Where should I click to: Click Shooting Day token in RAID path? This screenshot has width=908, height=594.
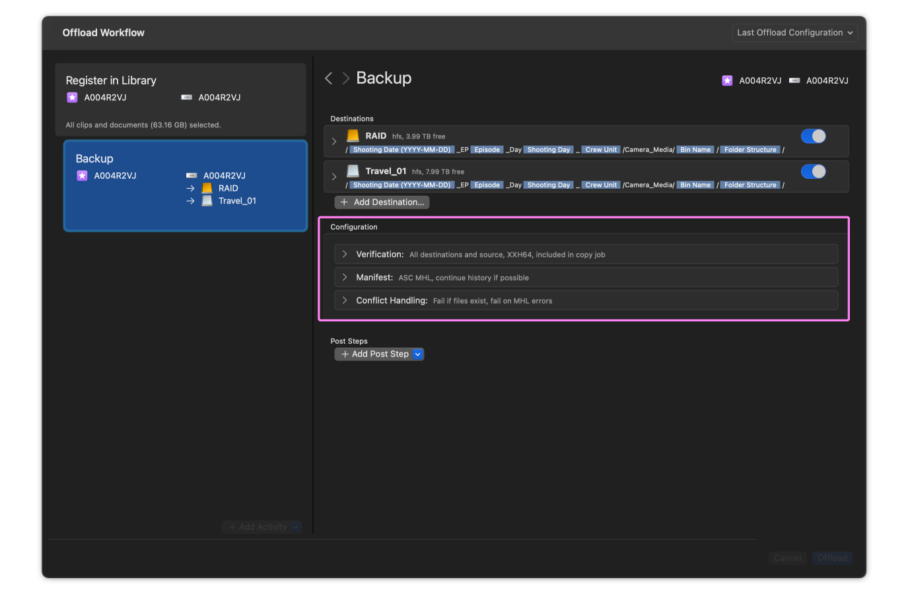[x=548, y=150]
